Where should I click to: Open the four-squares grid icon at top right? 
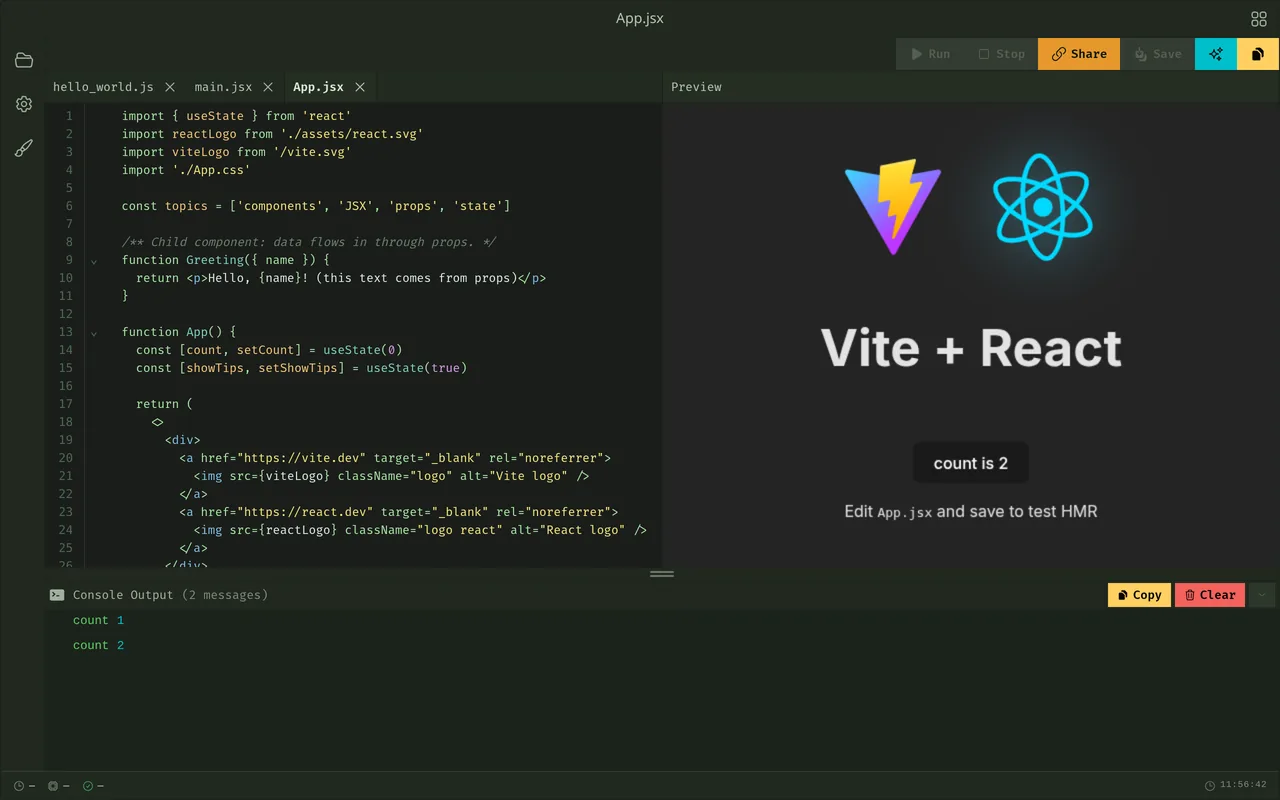[x=1259, y=19]
